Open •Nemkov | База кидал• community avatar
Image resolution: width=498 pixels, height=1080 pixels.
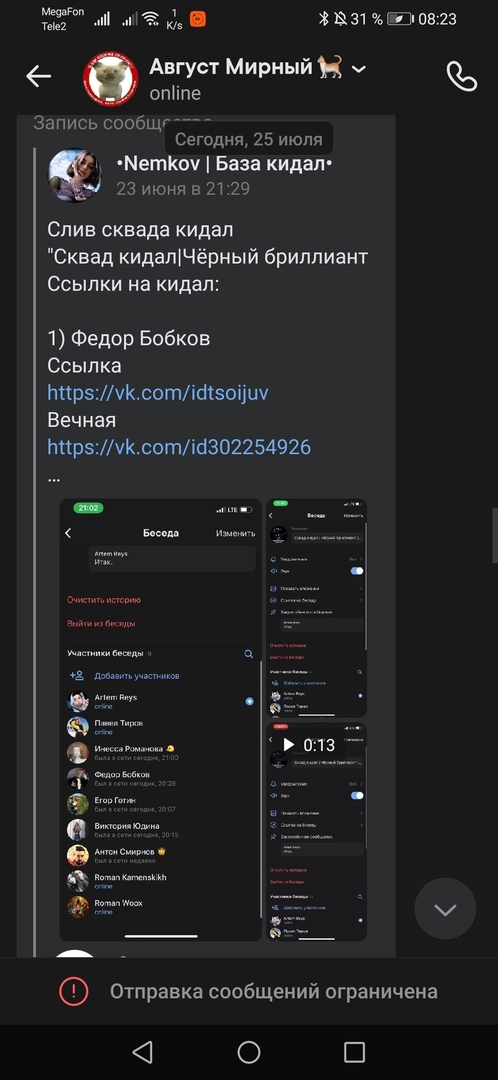[74, 176]
